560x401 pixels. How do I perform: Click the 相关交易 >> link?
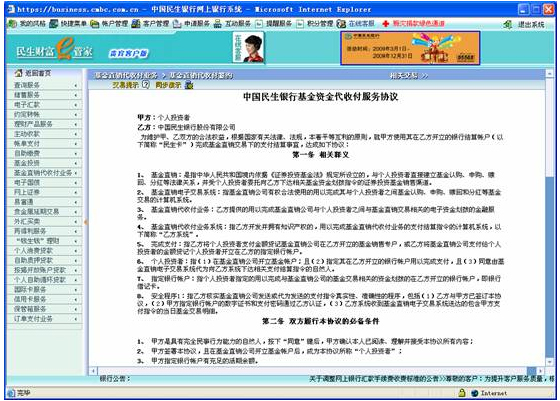point(409,76)
